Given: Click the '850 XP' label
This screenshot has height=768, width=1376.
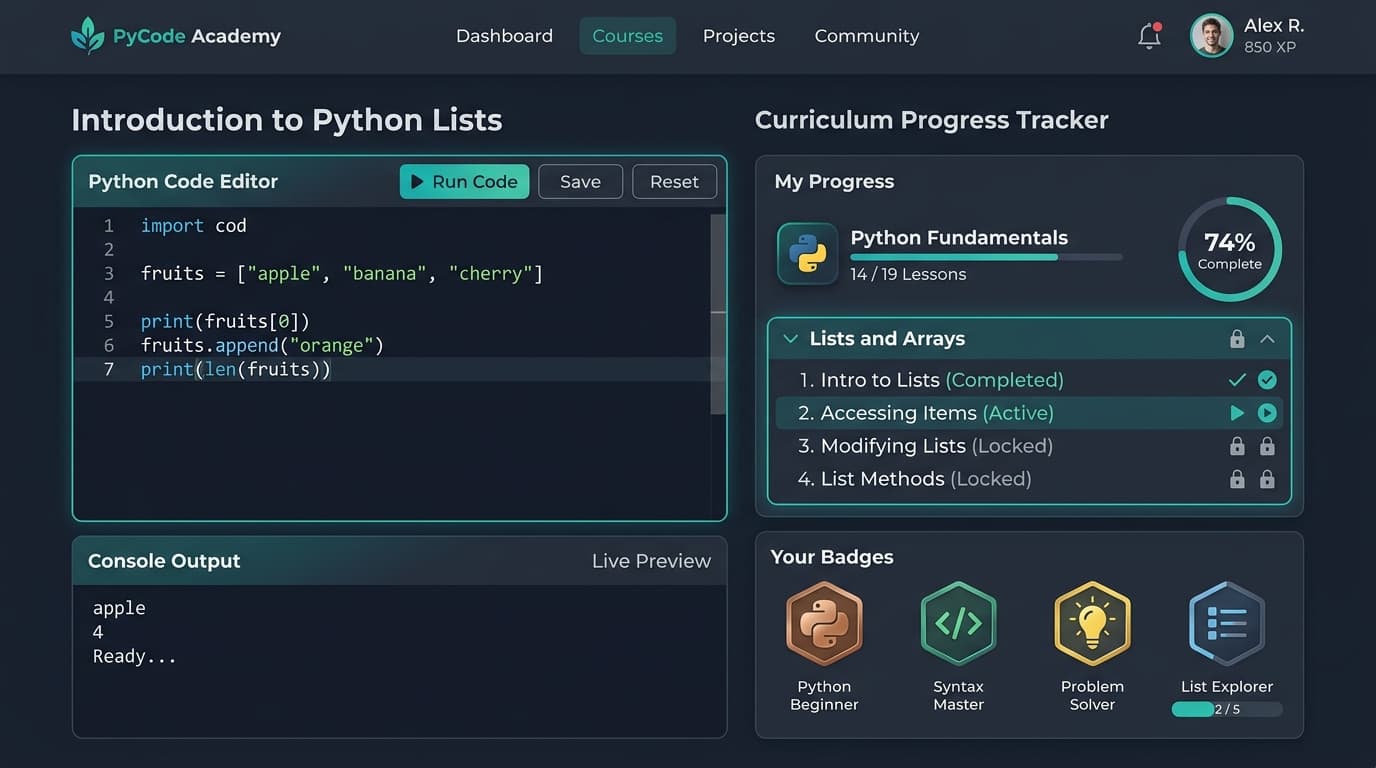Looking at the screenshot, I should click(x=1270, y=47).
